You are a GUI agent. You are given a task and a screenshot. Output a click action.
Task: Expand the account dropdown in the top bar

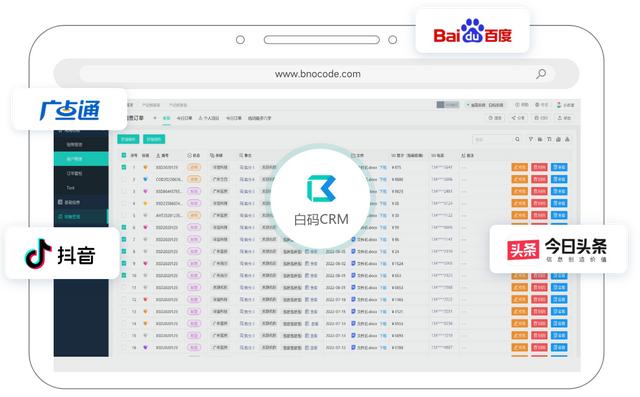pos(485,105)
